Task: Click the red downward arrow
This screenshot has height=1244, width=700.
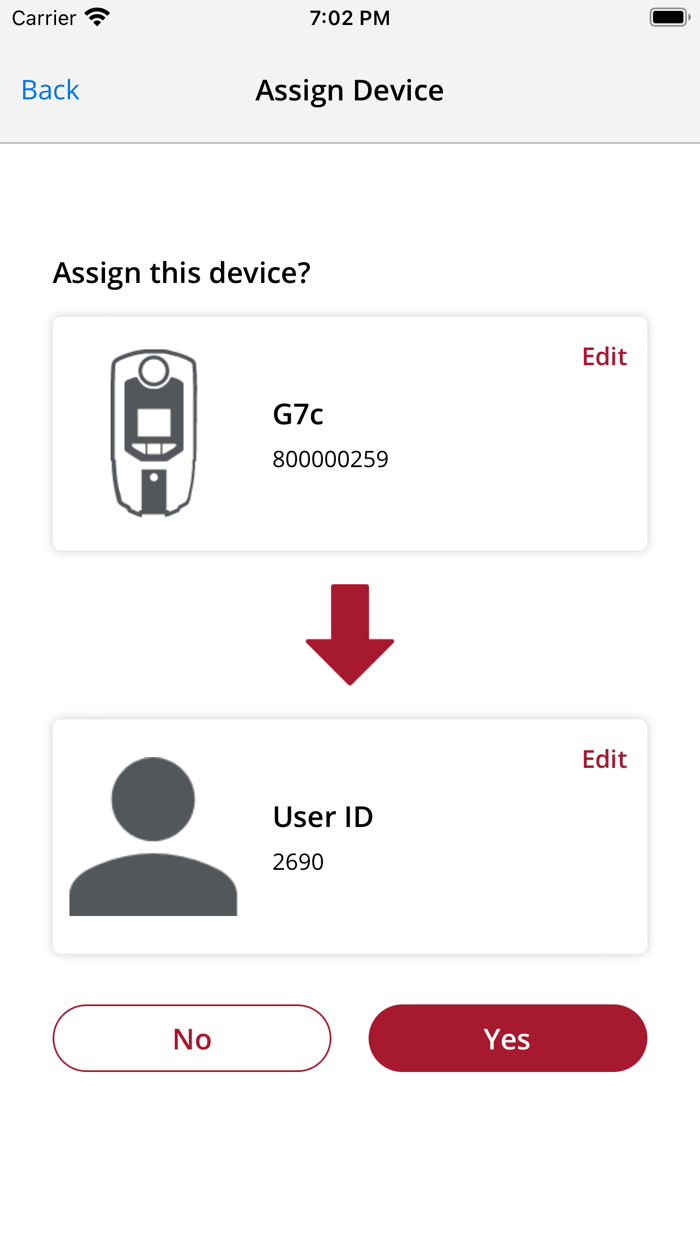Action: (x=350, y=632)
